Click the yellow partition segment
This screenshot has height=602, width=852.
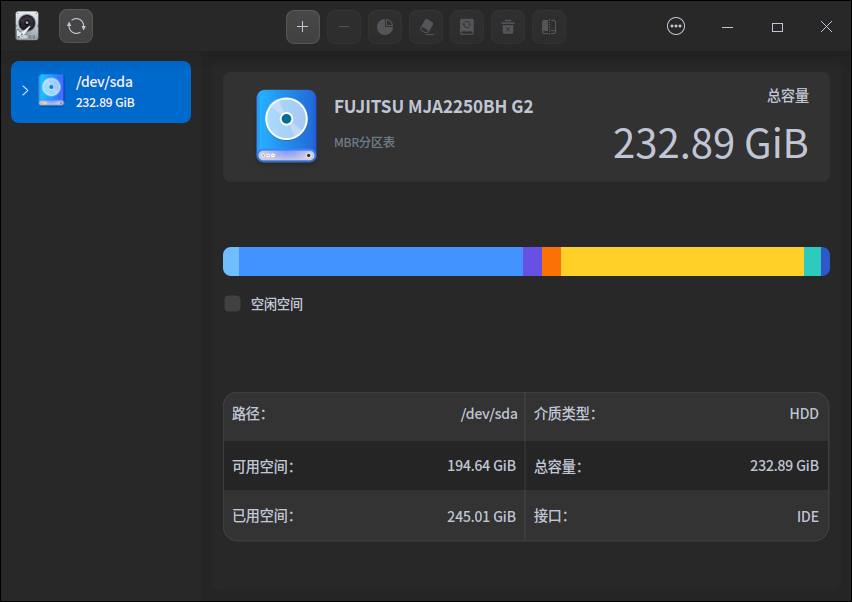[680, 261]
